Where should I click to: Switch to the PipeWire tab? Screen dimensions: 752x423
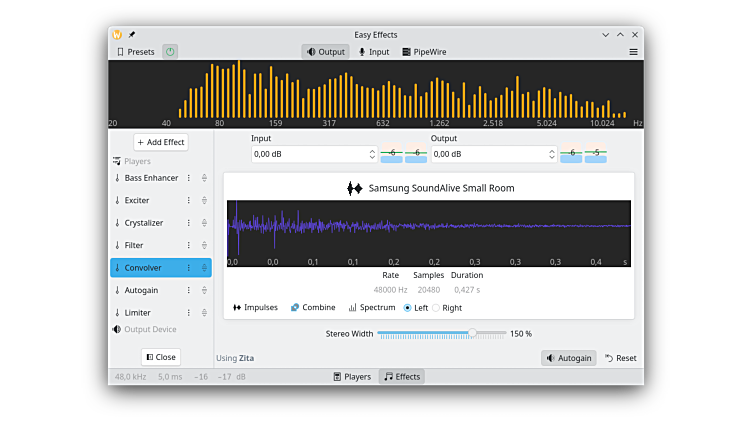pyautogui.click(x=426, y=52)
